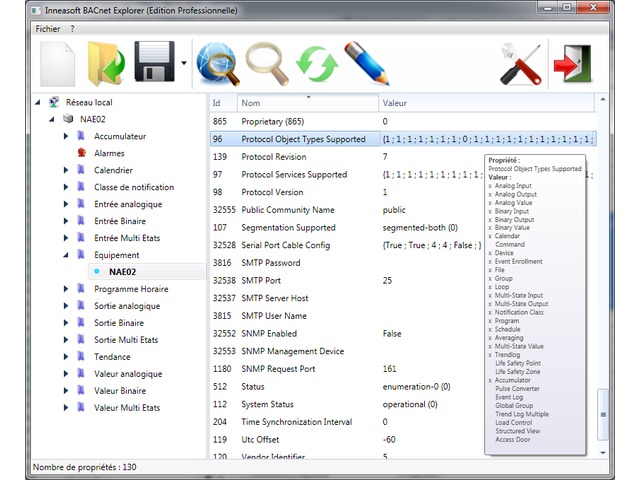The height and width of the screenshot is (480, 640).
Task: Select the Protocol Revision property row
Action: [x=273, y=157]
